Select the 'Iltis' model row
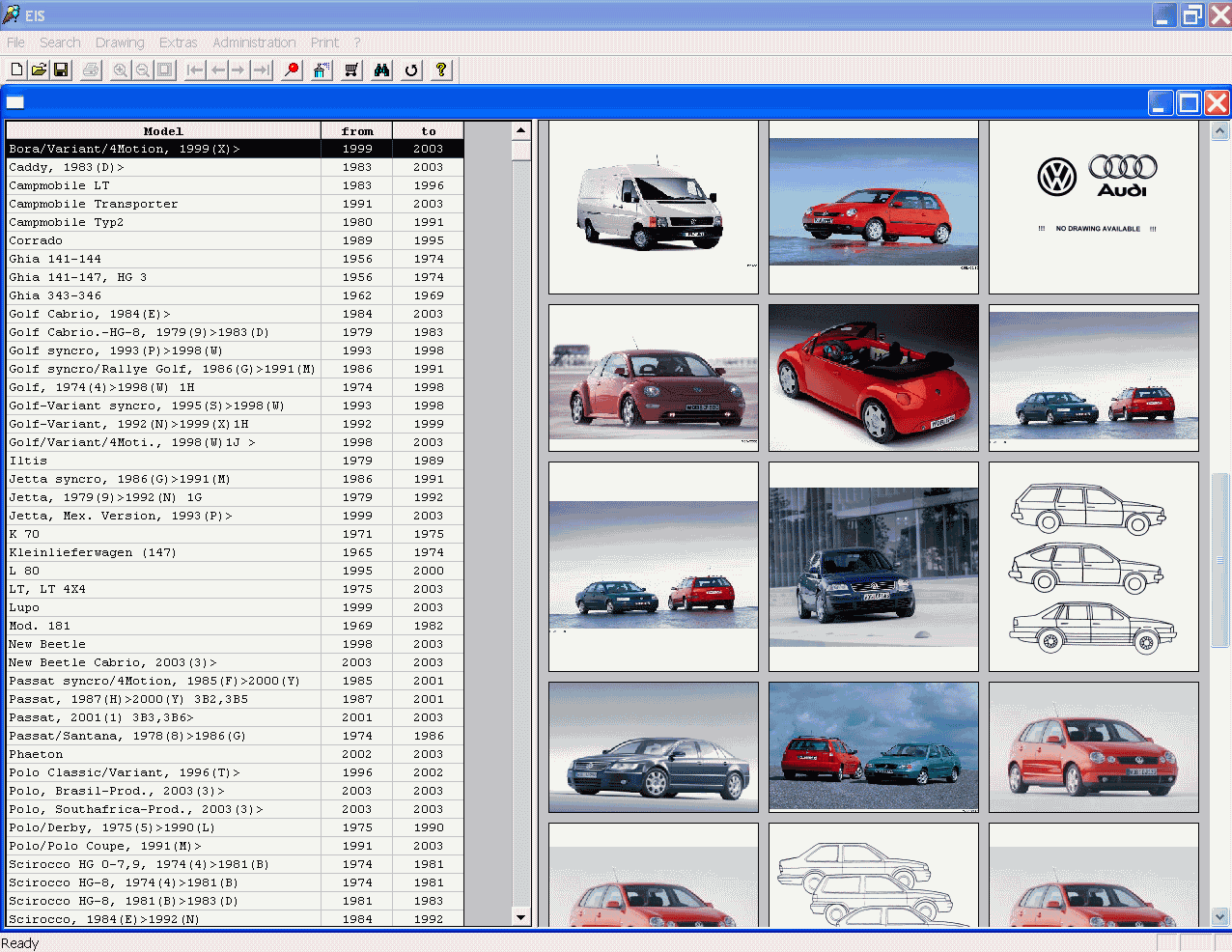Image resolution: width=1232 pixels, height=952 pixels. click(x=235, y=461)
